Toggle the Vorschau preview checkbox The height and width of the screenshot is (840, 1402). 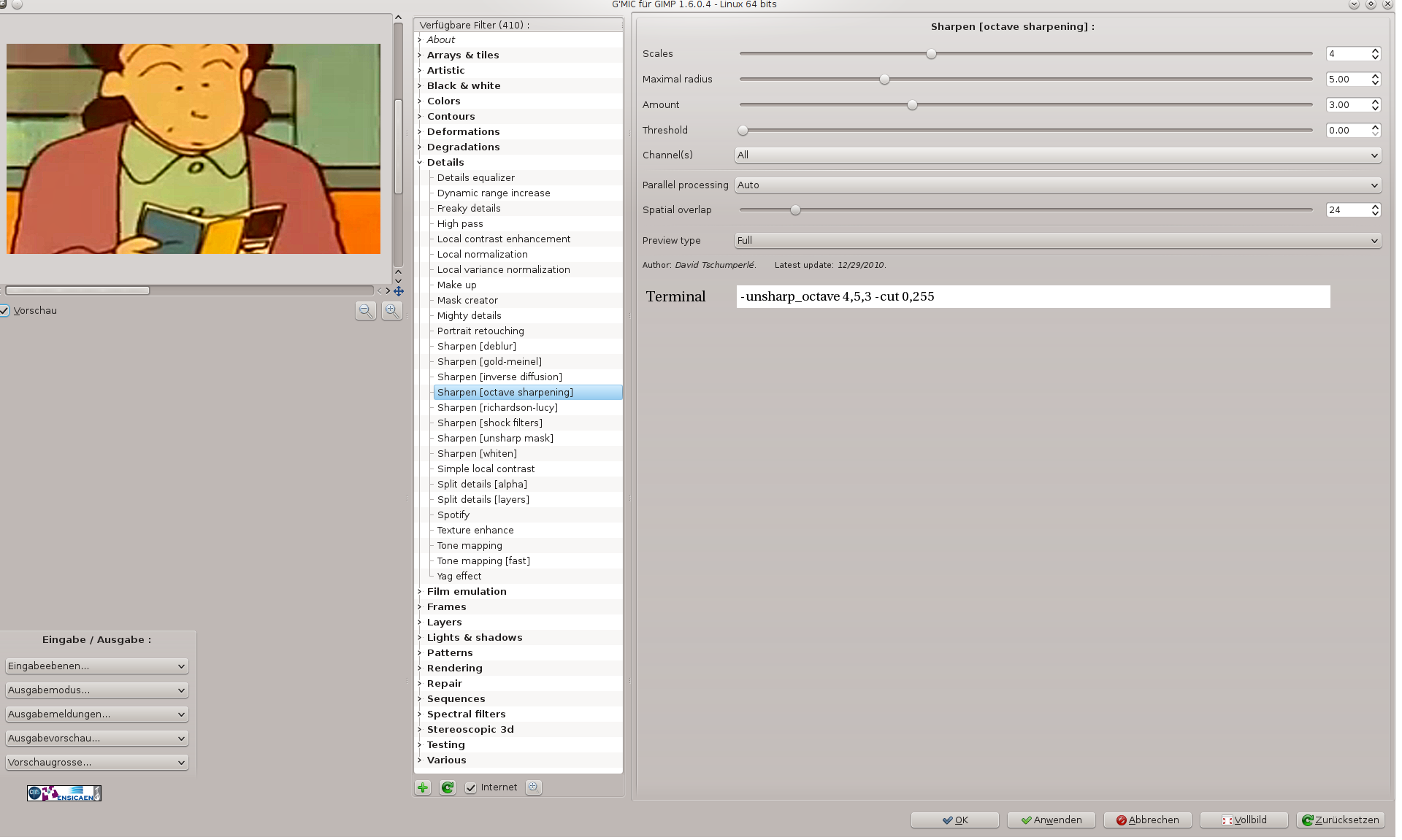(x=4, y=311)
